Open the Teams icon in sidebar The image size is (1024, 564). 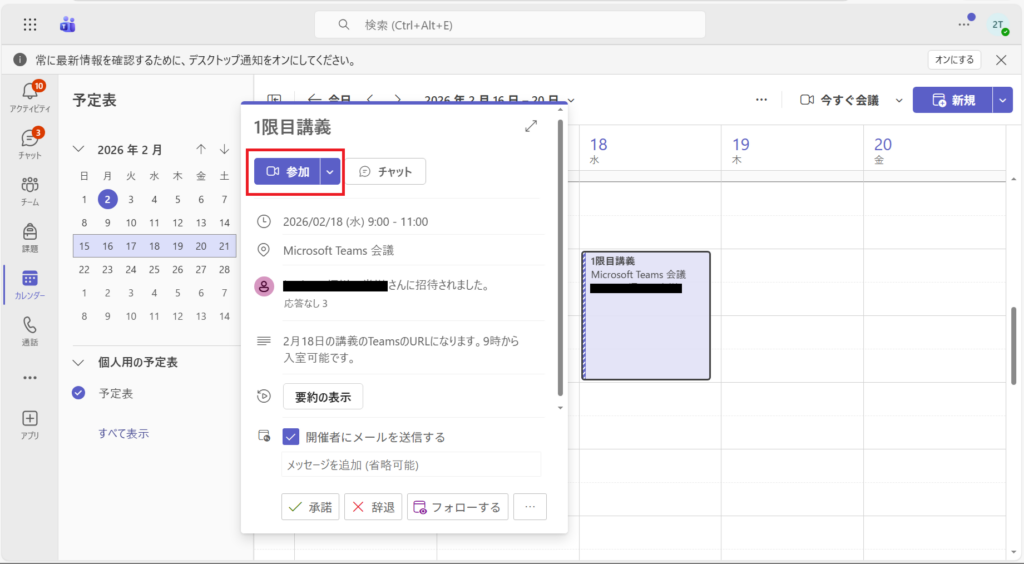pos(29,189)
